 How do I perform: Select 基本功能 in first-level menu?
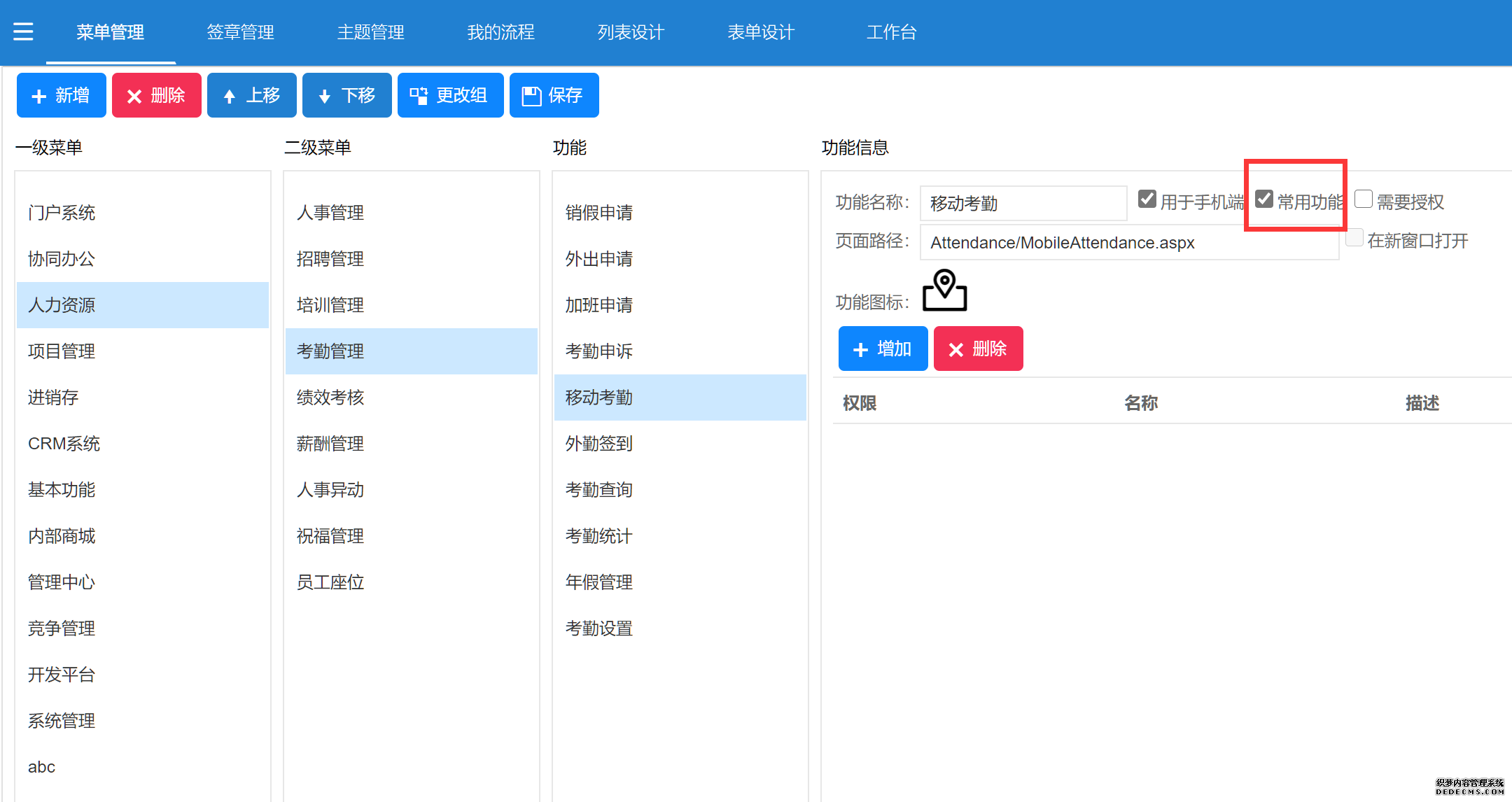[143, 490]
